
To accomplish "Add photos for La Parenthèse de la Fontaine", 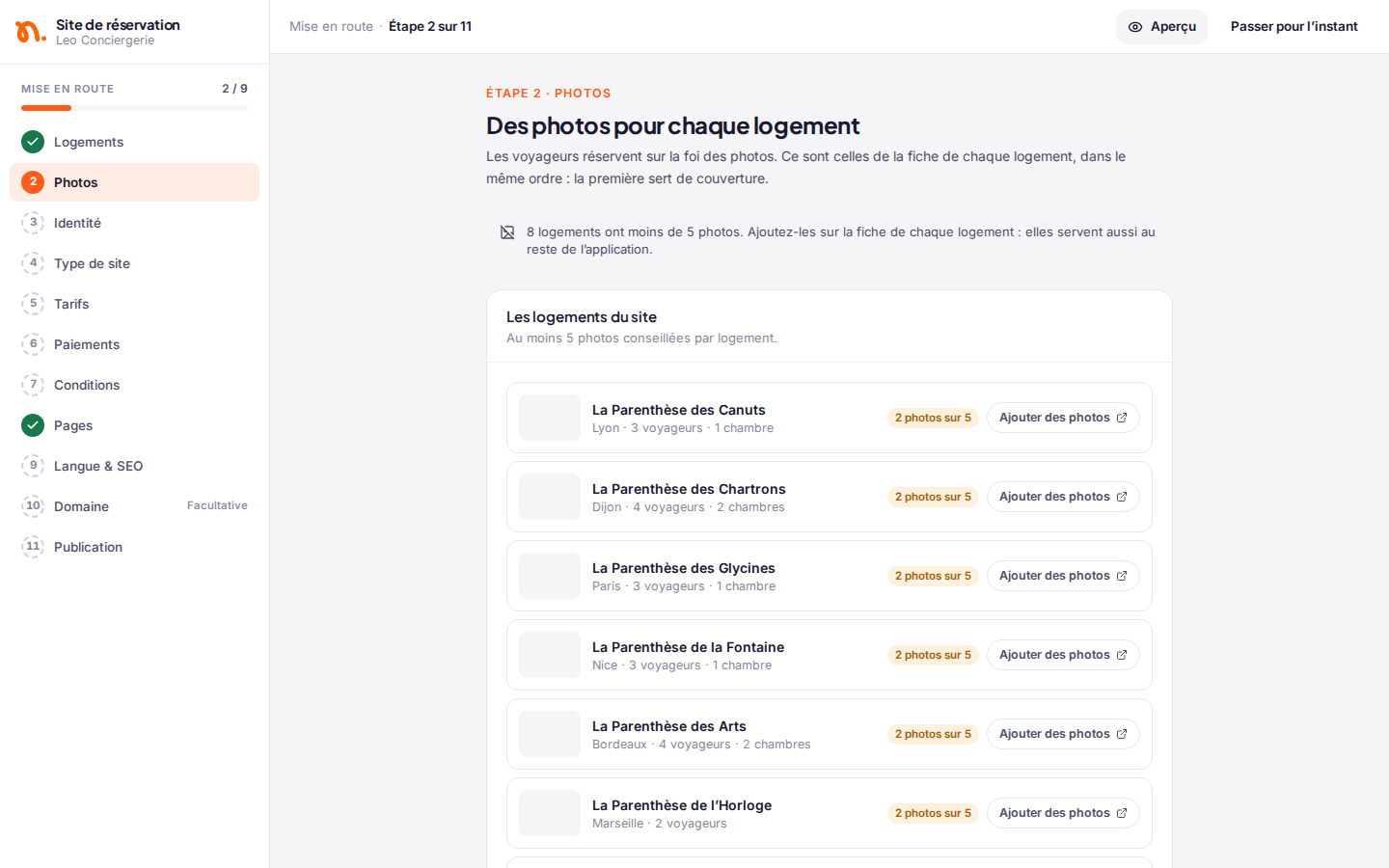I will 1063,655.
